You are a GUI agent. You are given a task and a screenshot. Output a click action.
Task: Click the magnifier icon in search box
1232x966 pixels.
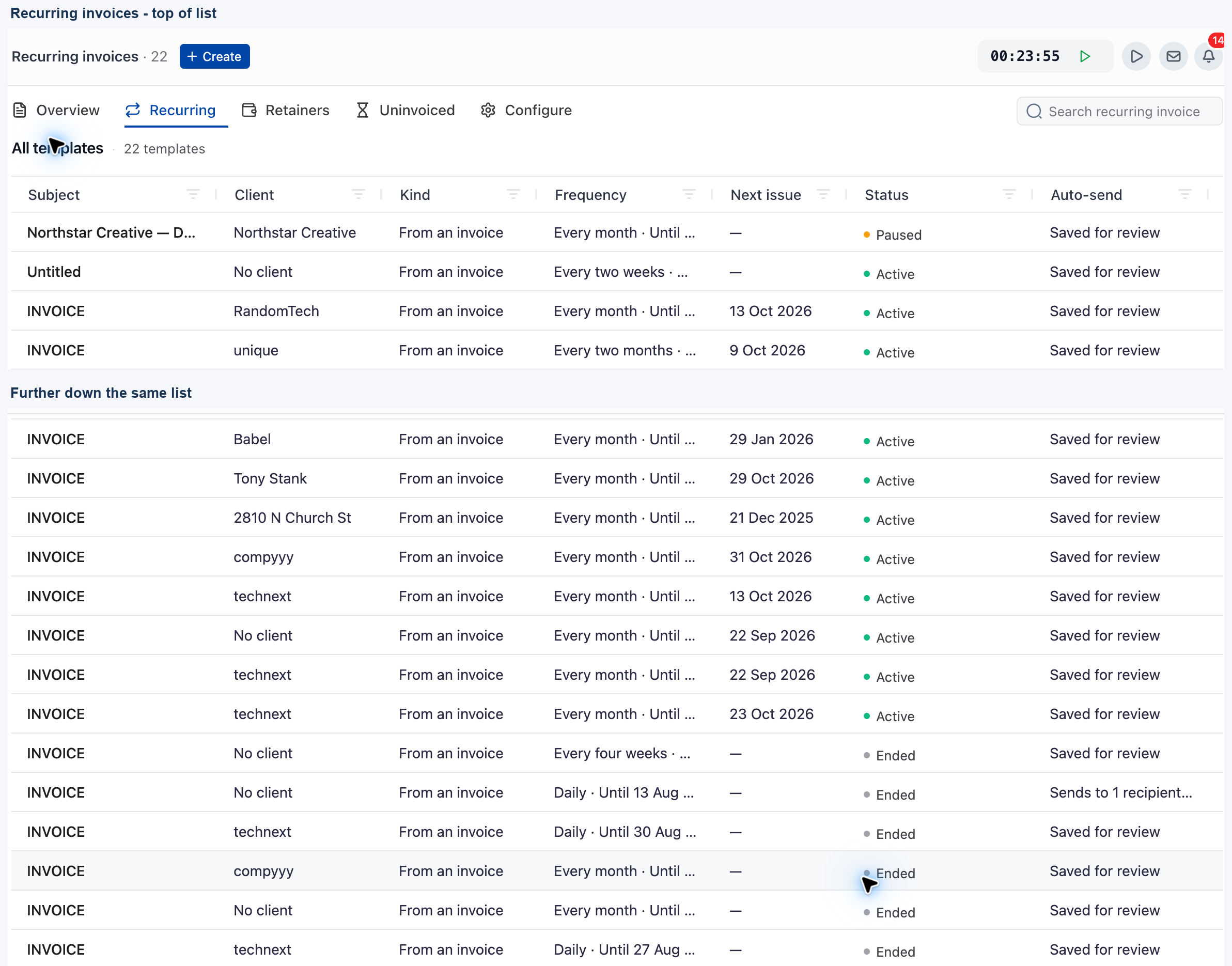pyautogui.click(x=1034, y=112)
